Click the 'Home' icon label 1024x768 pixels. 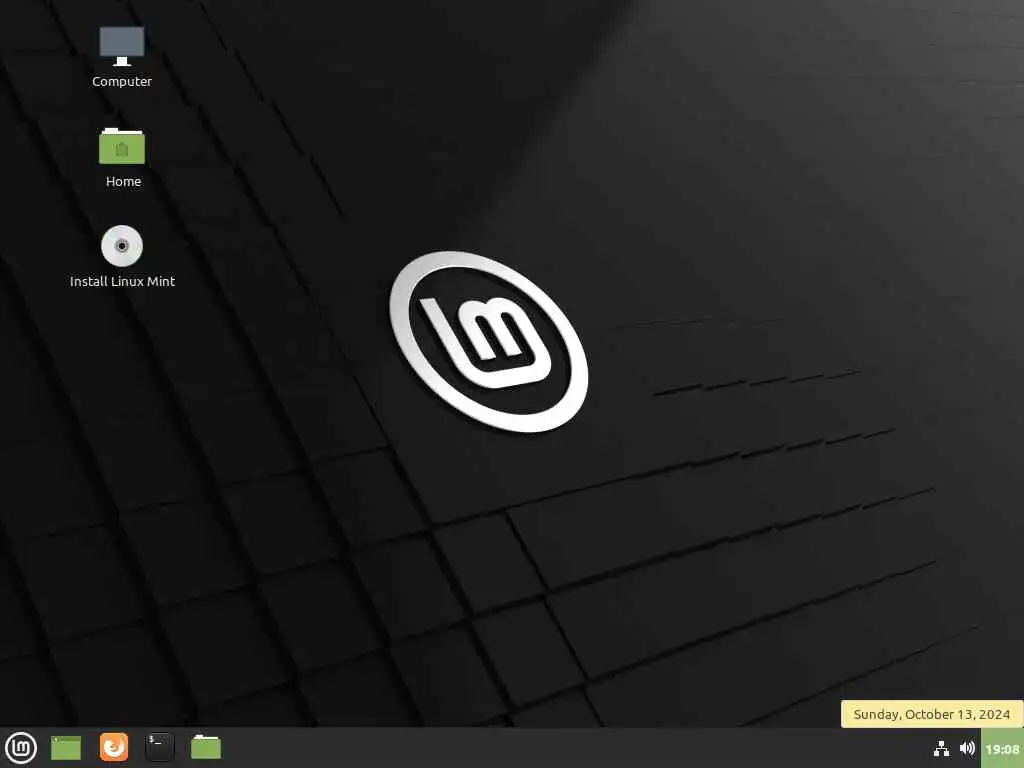pyautogui.click(x=123, y=182)
